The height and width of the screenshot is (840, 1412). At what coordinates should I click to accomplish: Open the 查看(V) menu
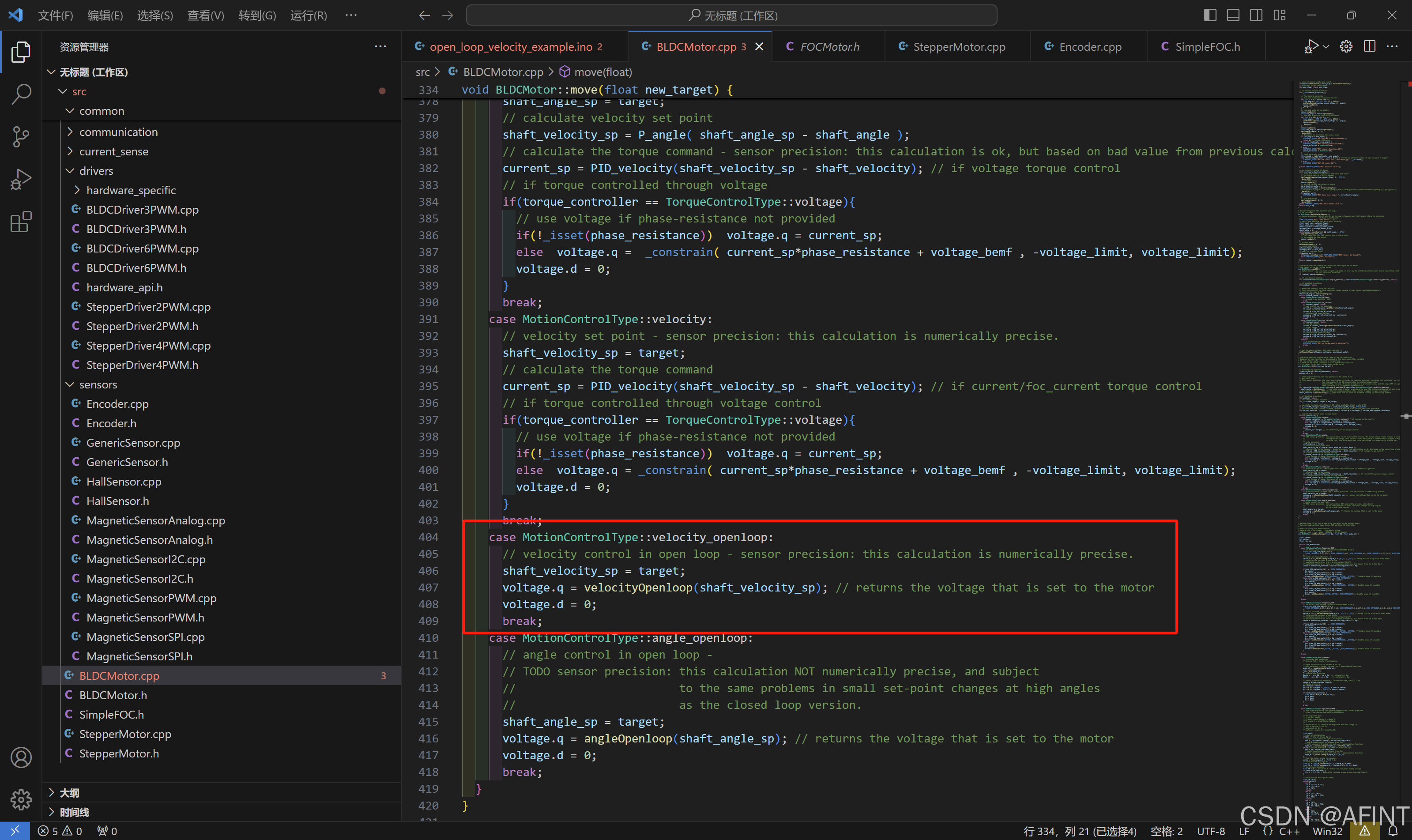205,15
